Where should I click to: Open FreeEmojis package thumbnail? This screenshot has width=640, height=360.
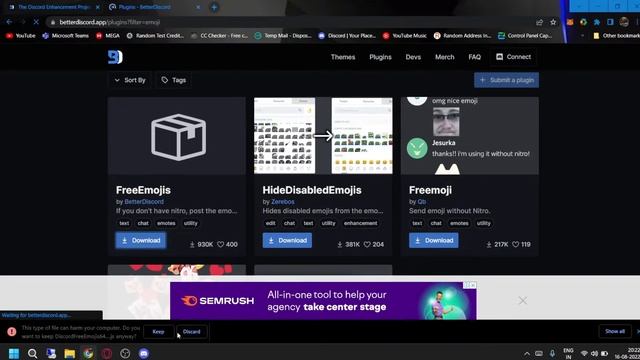click(x=177, y=136)
